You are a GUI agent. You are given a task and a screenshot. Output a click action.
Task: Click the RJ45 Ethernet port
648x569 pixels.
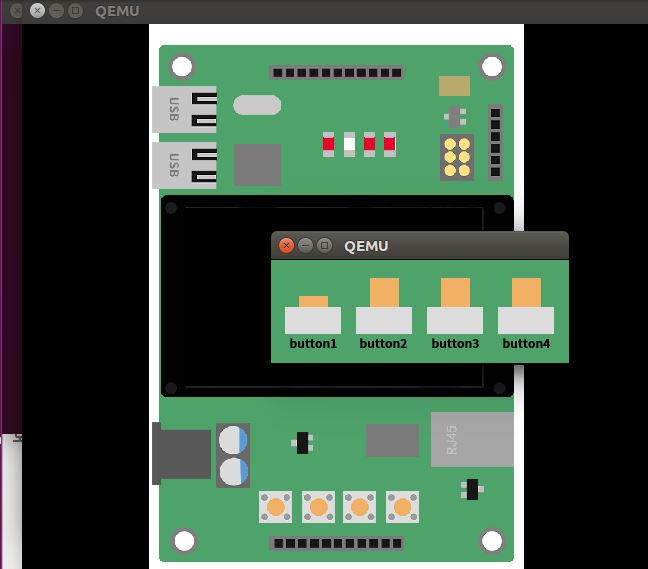472,439
